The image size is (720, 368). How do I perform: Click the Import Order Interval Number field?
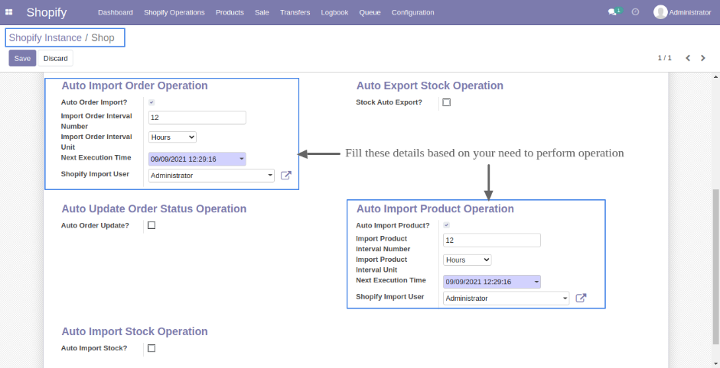[x=197, y=118]
